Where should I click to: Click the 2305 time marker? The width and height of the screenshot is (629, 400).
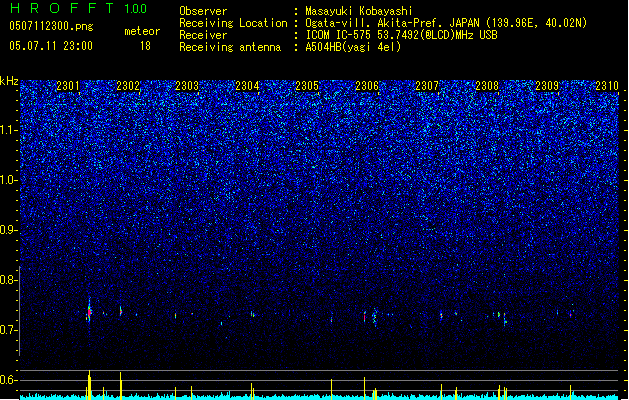[x=307, y=86]
